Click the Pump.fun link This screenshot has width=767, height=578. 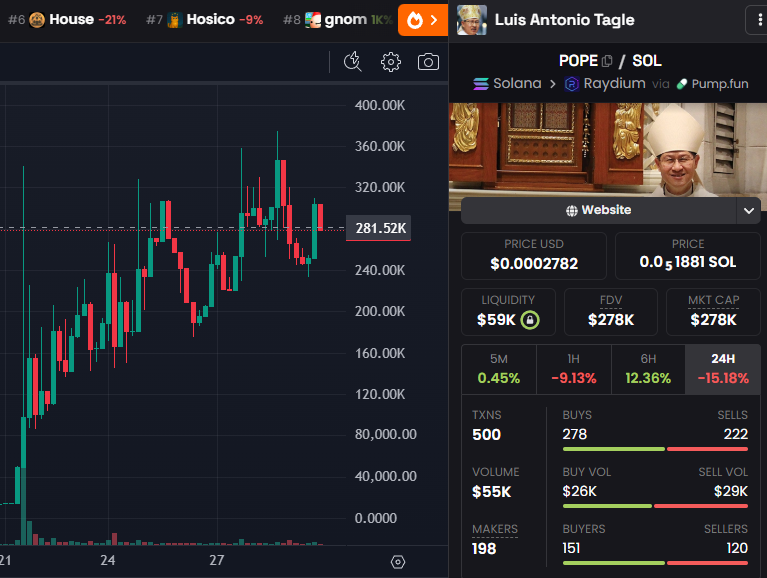712,84
